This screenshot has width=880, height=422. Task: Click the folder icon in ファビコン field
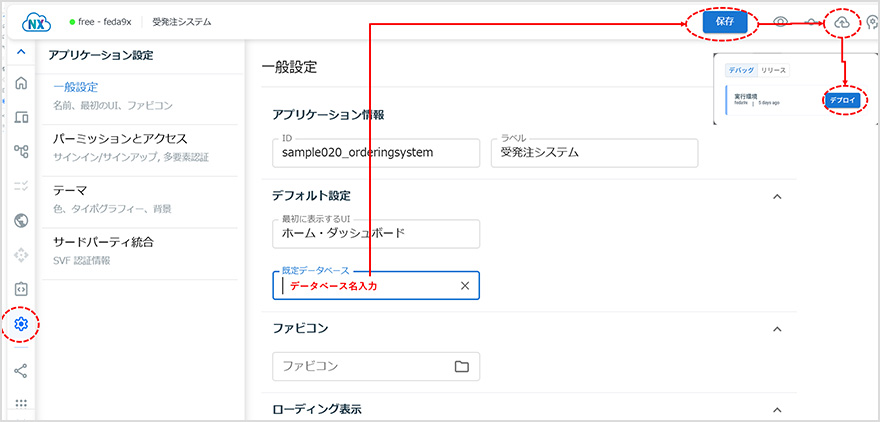[461, 366]
